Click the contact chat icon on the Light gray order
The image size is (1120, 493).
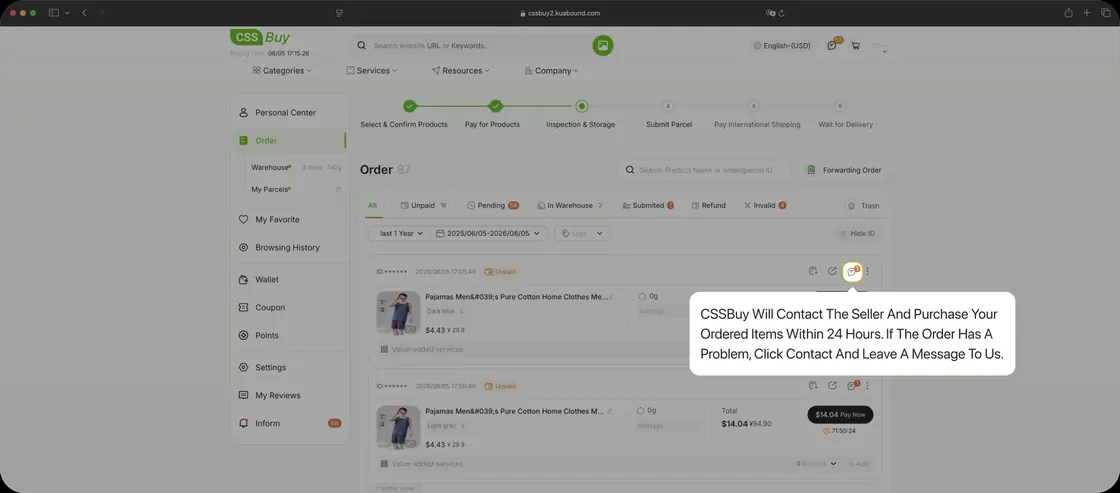coord(852,386)
